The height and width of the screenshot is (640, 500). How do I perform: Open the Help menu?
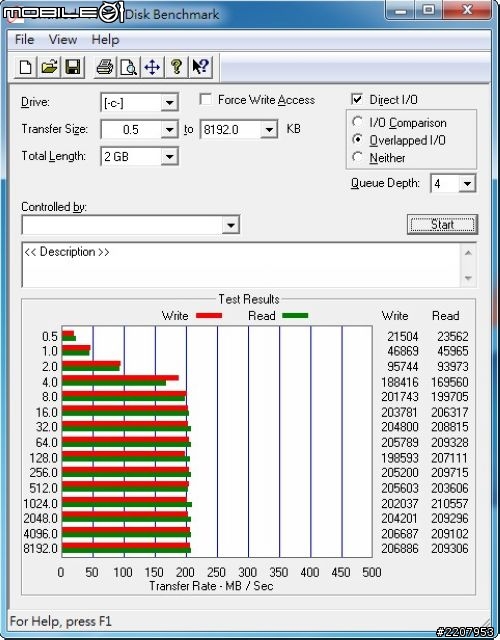click(x=105, y=40)
